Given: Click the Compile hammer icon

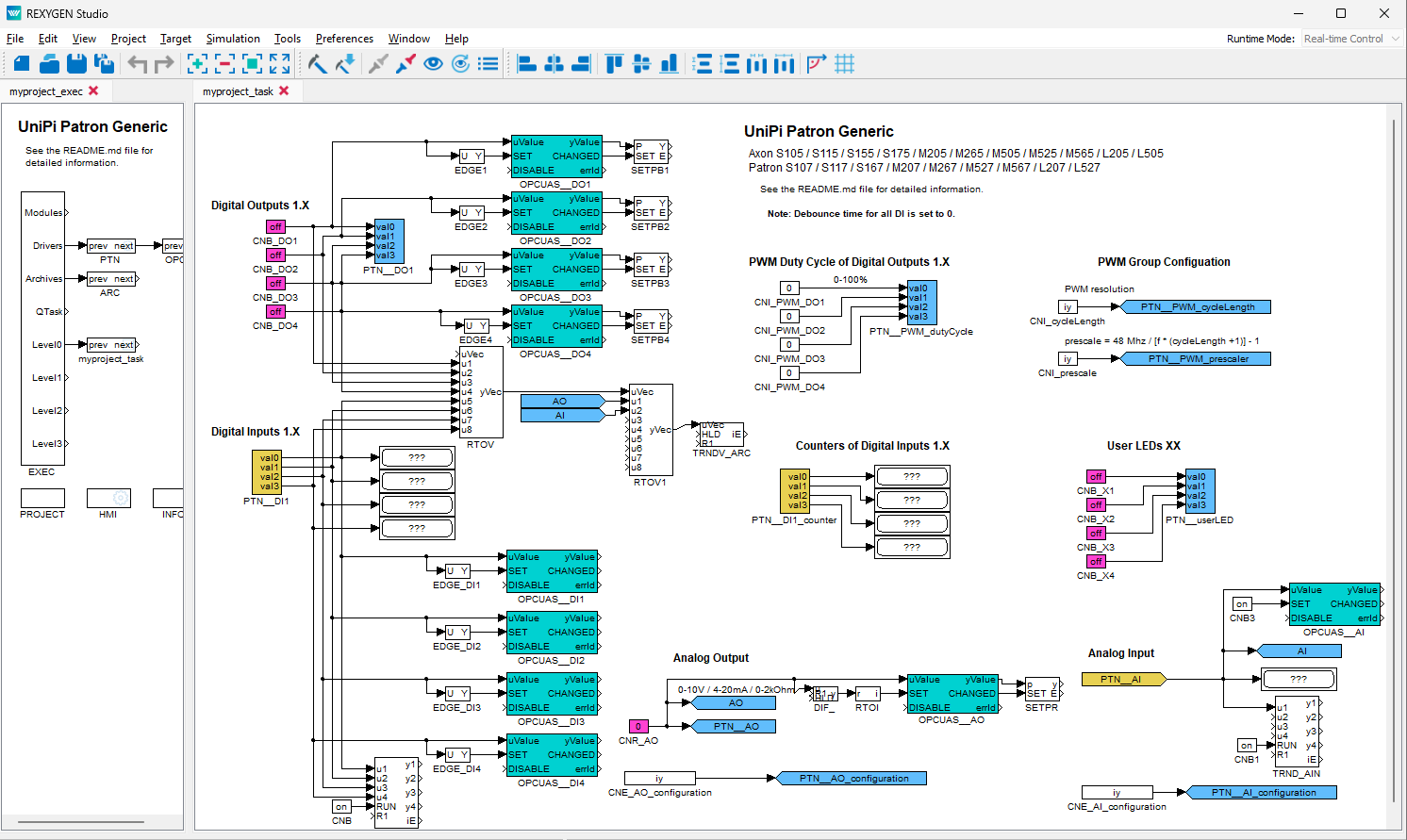Looking at the screenshot, I should point(318,64).
